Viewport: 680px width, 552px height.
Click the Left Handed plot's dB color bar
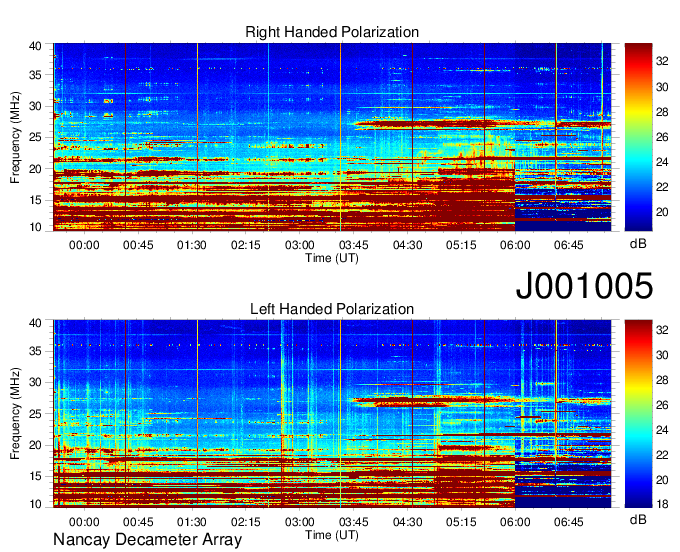tap(638, 414)
